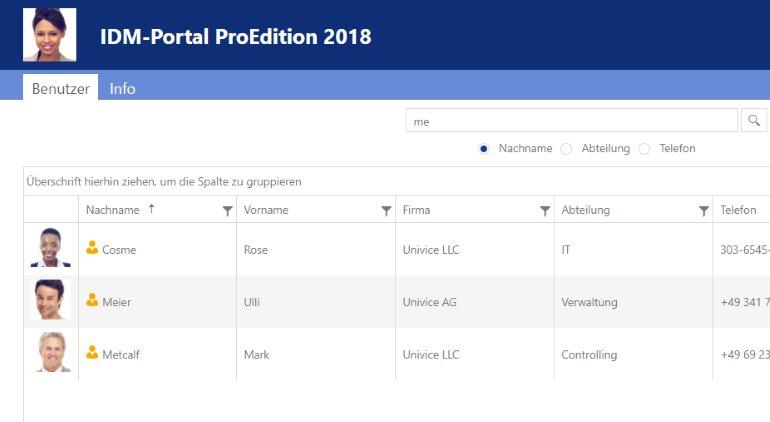Select the Nachname radio button
This screenshot has width=770, height=422.
[484, 148]
